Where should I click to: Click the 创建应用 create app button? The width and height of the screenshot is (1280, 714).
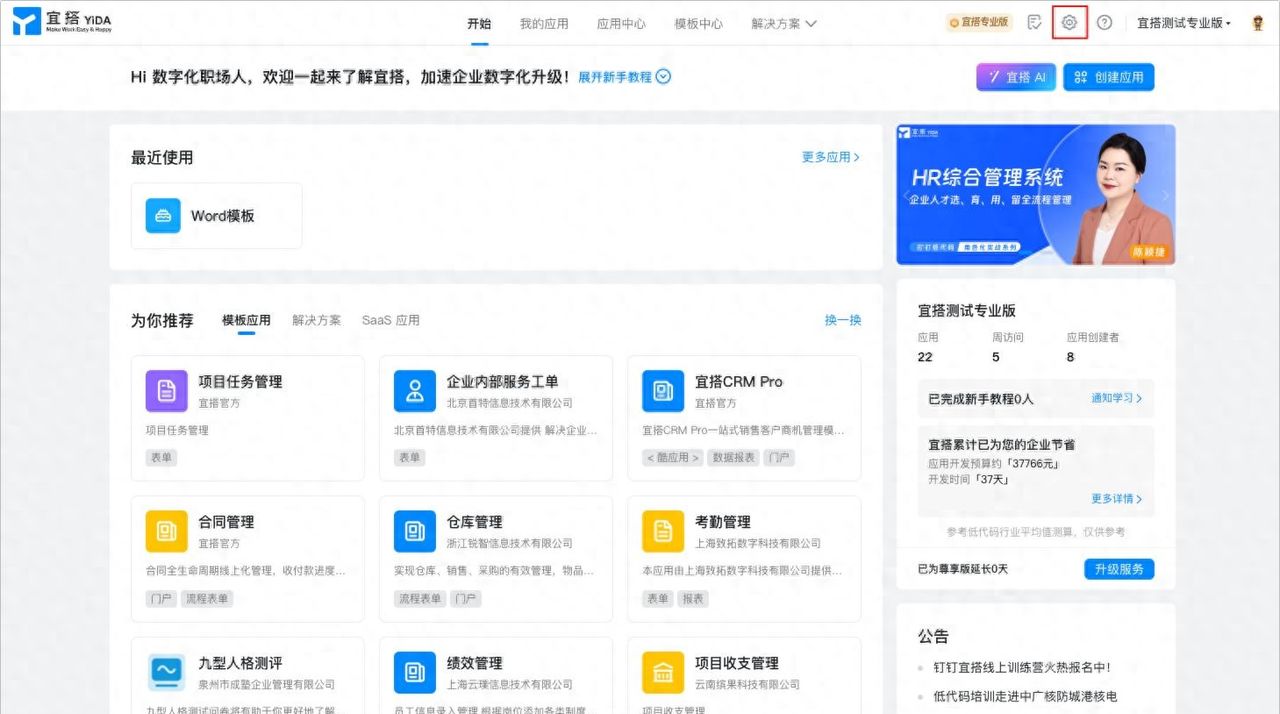[1108, 77]
